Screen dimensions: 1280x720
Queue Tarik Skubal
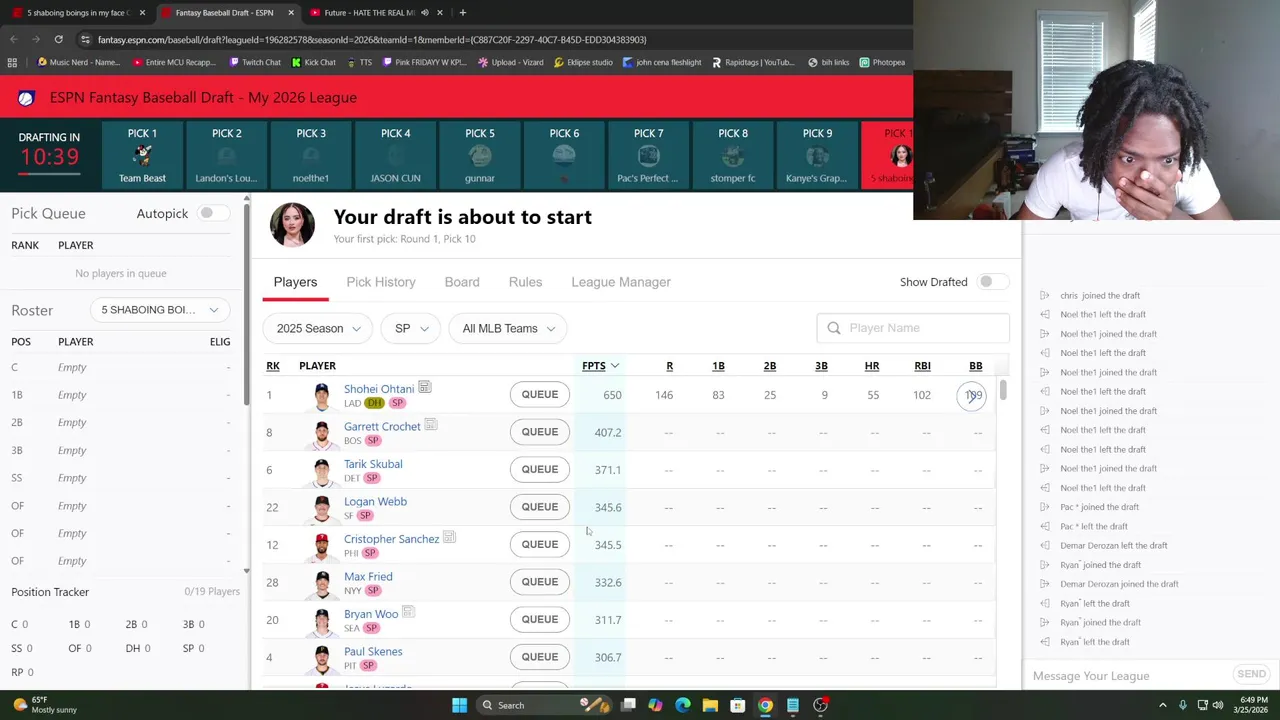(x=539, y=469)
